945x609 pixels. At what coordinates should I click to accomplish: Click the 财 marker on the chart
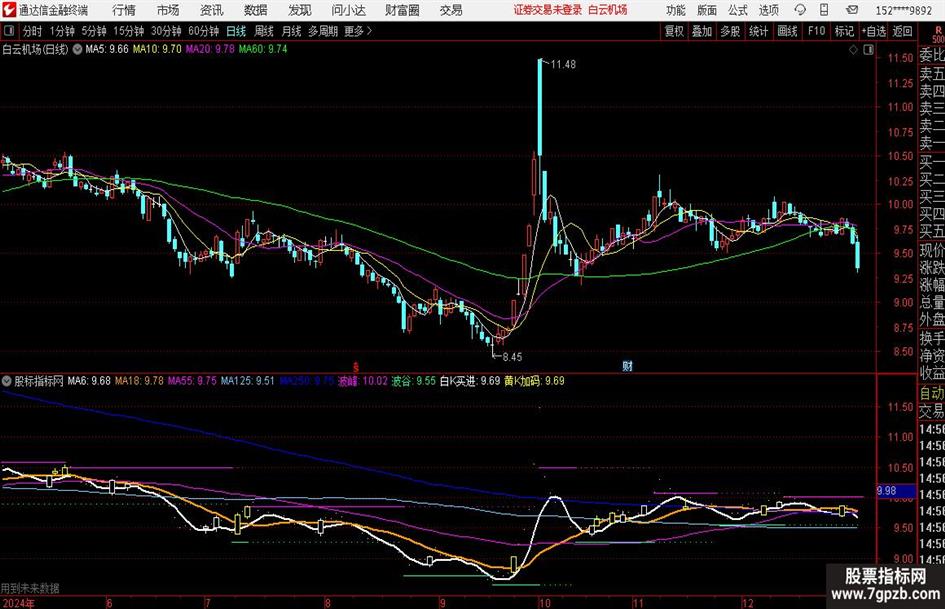(x=627, y=365)
